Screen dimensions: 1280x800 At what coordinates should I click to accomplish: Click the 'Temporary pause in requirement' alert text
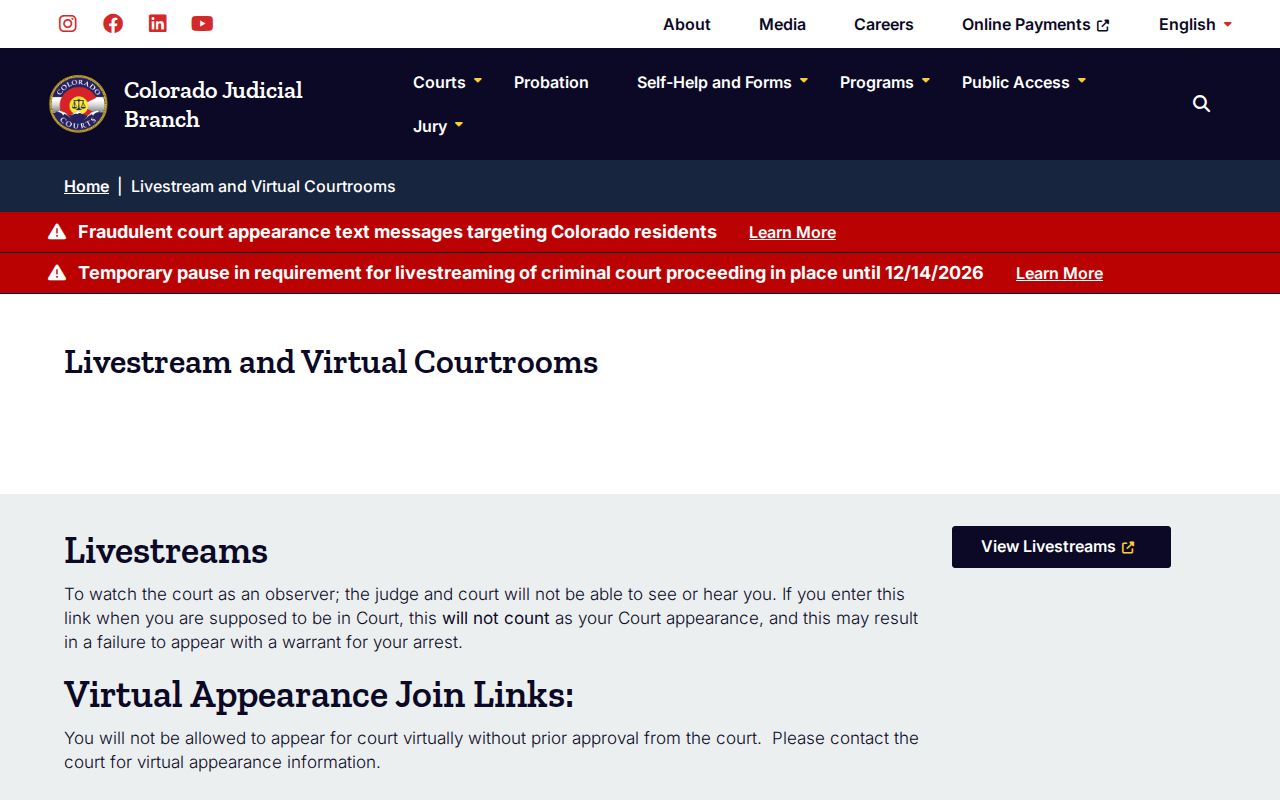coord(531,273)
